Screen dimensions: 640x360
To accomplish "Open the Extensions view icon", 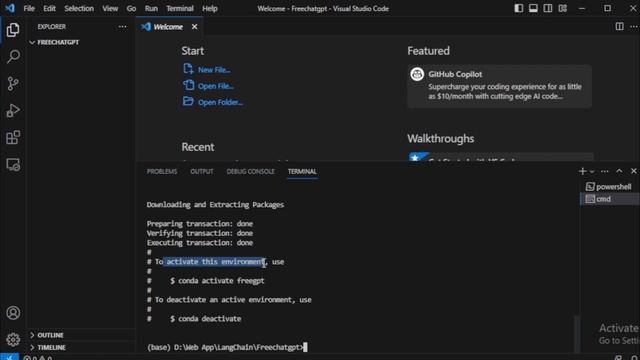I will (x=13, y=138).
